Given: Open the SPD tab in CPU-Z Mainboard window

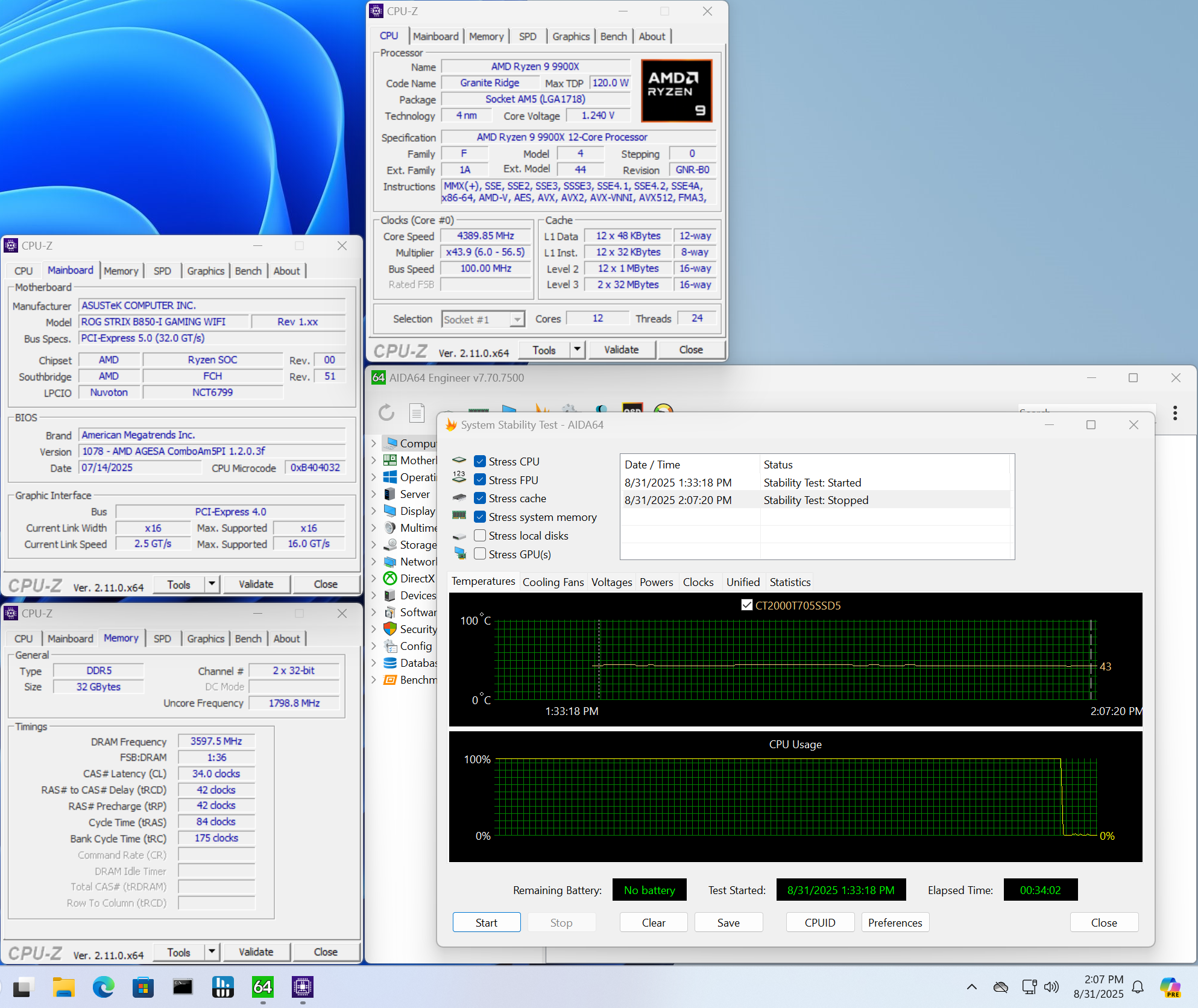Looking at the screenshot, I should click(162, 271).
